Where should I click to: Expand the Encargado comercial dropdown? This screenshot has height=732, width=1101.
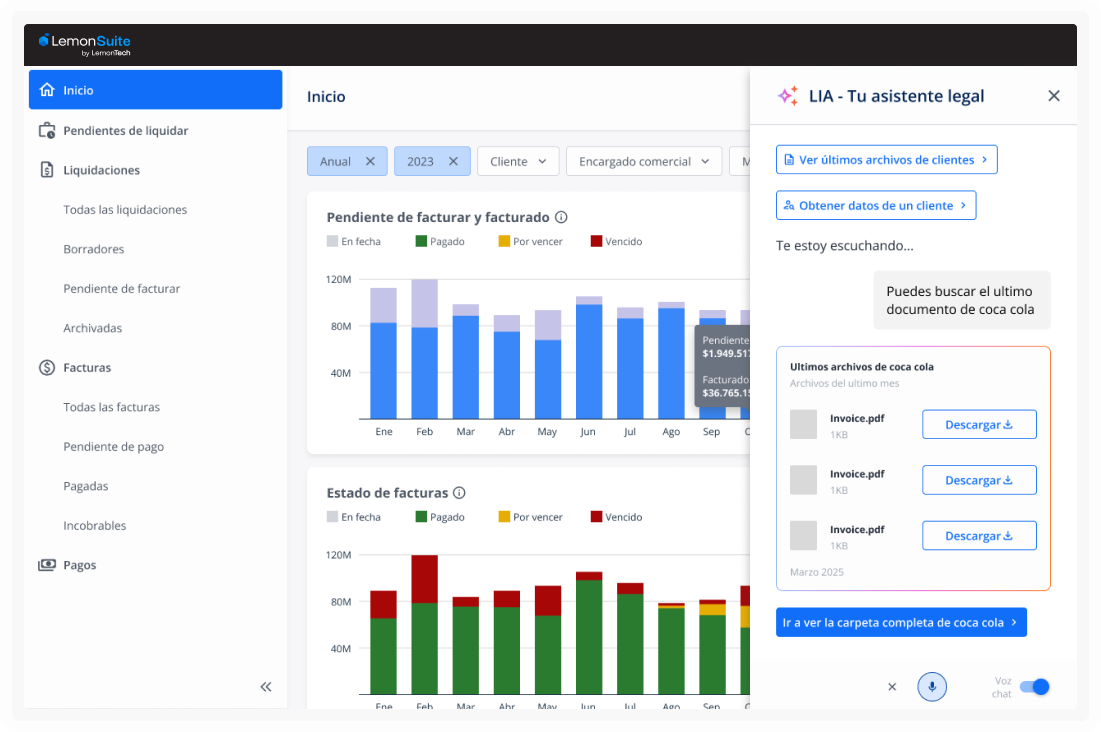(x=643, y=161)
